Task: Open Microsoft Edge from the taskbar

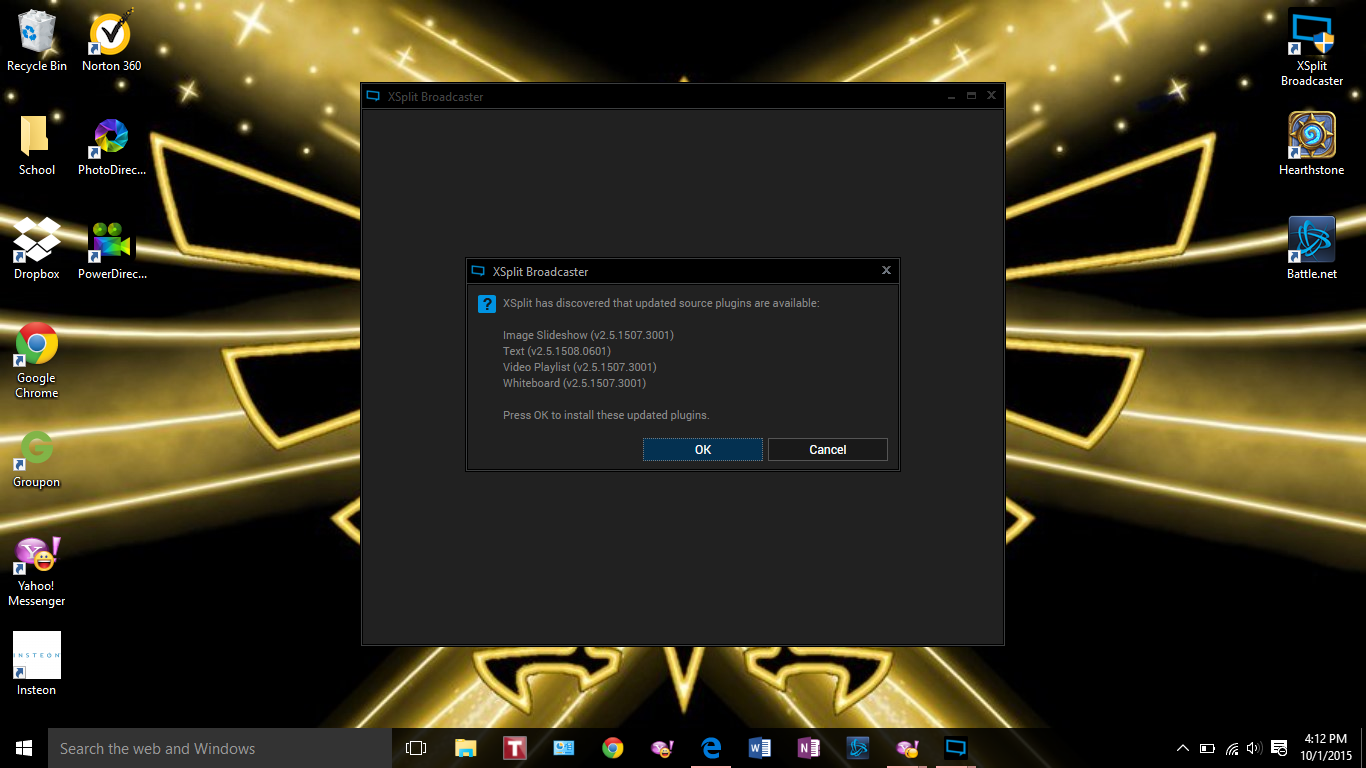Action: [710, 747]
